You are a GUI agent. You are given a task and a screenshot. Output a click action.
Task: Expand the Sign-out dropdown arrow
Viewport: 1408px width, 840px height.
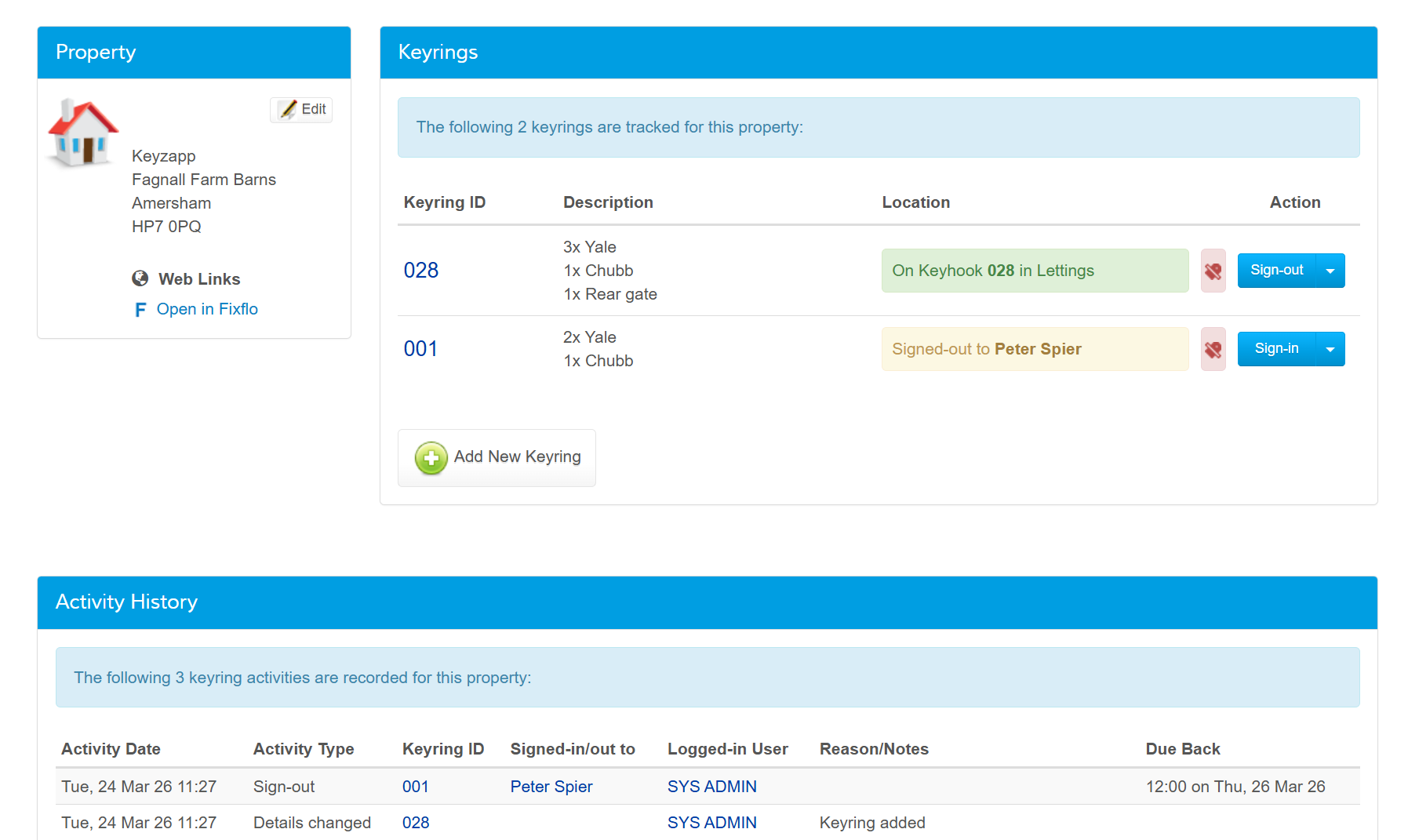coord(1330,271)
